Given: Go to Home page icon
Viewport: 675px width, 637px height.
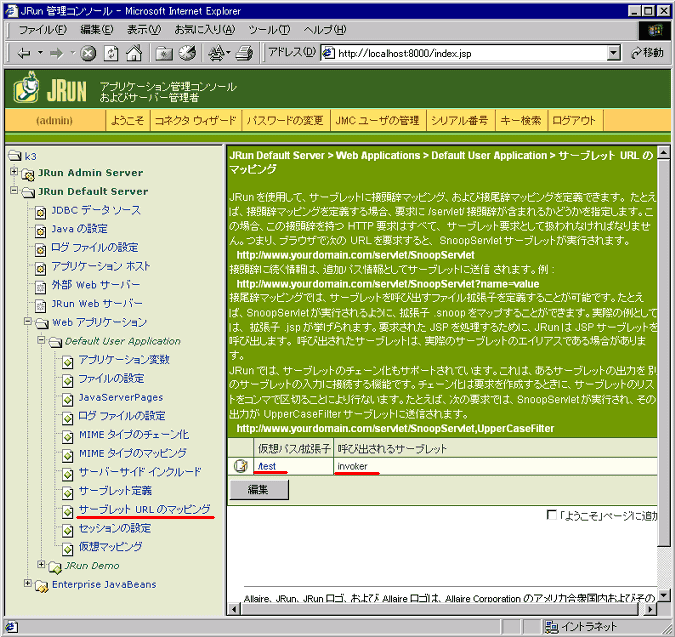Looking at the screenshot, I should [x=134, y=53].
